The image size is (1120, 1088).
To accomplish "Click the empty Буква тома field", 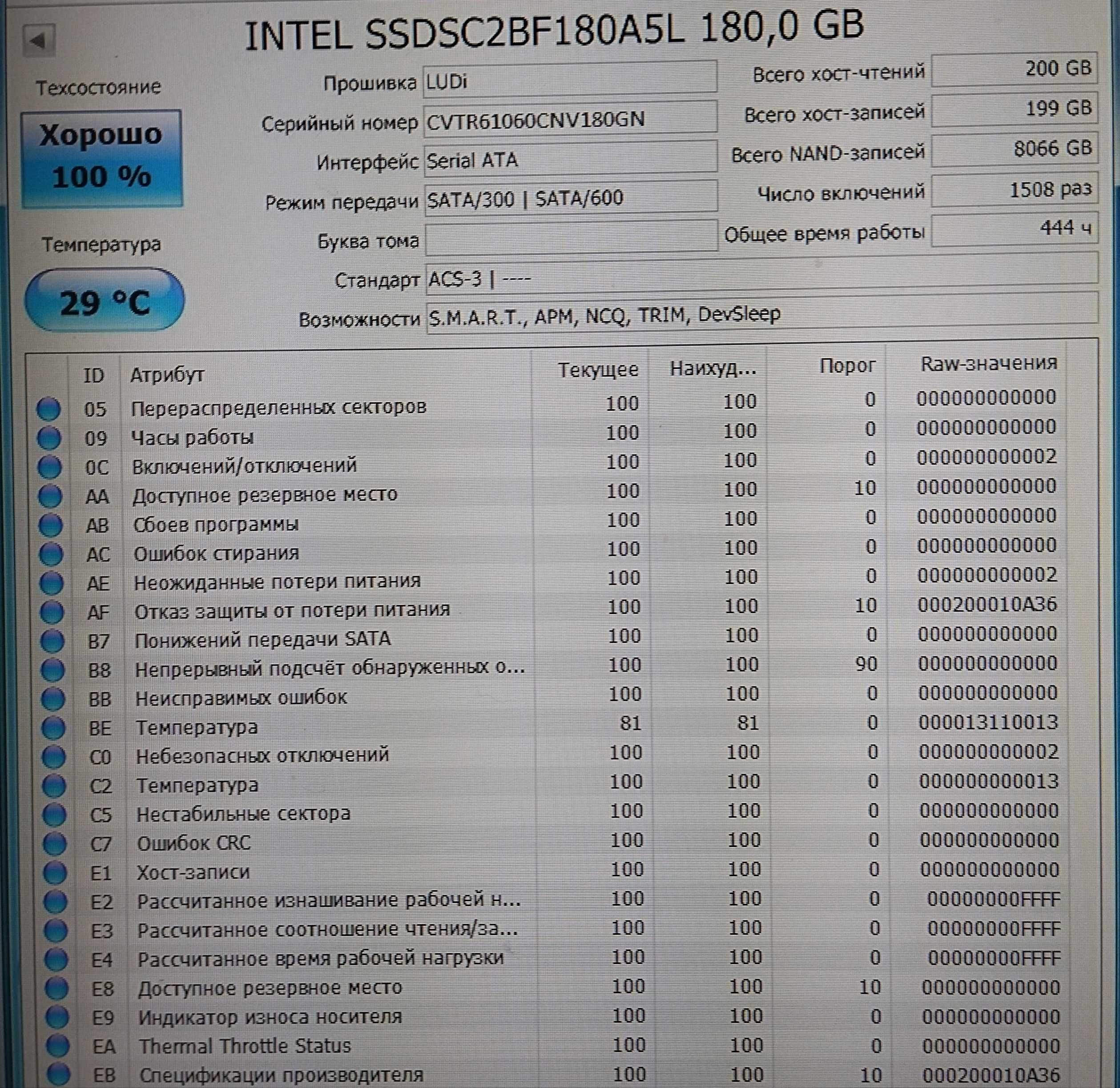I will click(x=572, y=237).
